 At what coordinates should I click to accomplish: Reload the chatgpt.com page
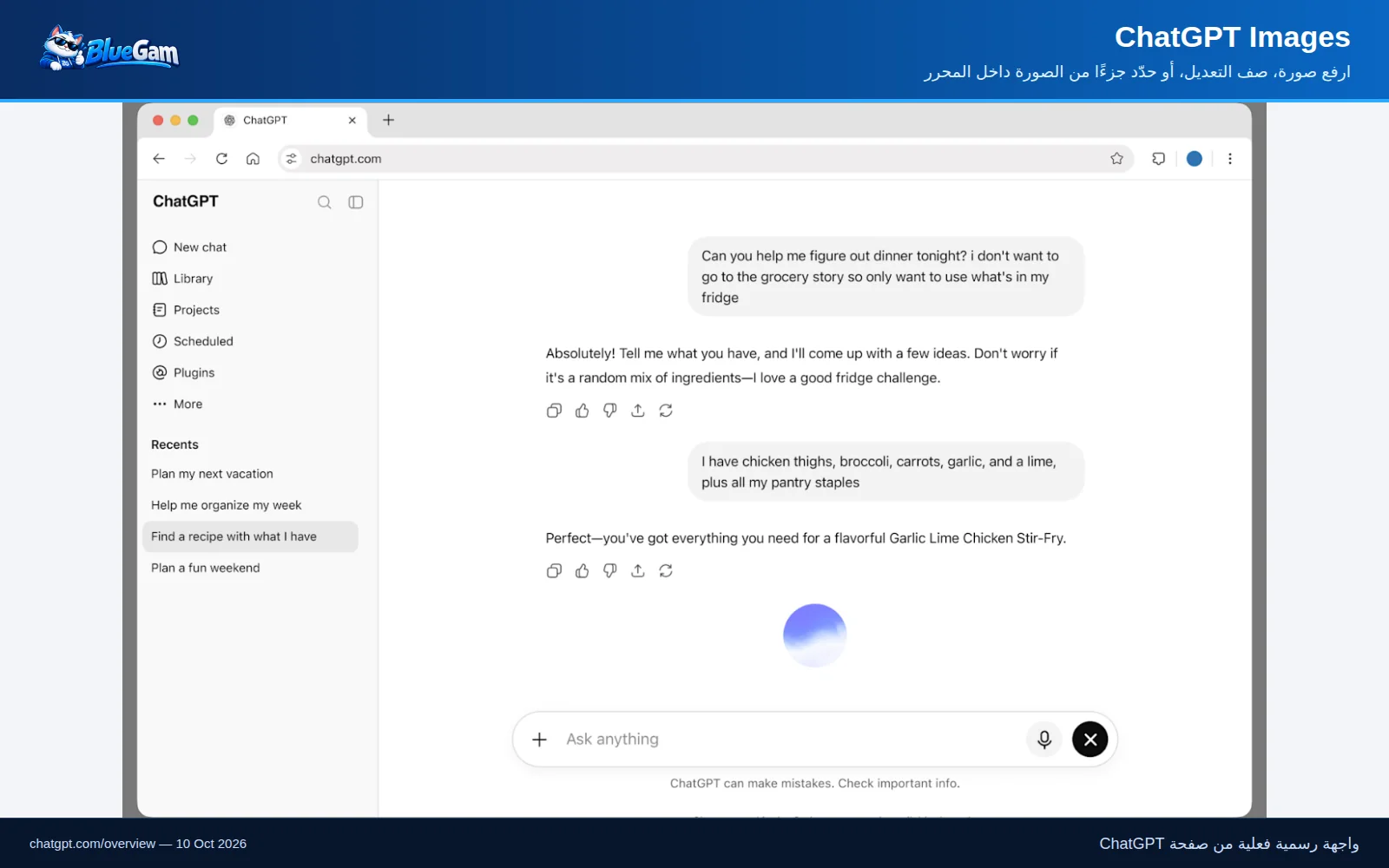click(x=221, y=159)
